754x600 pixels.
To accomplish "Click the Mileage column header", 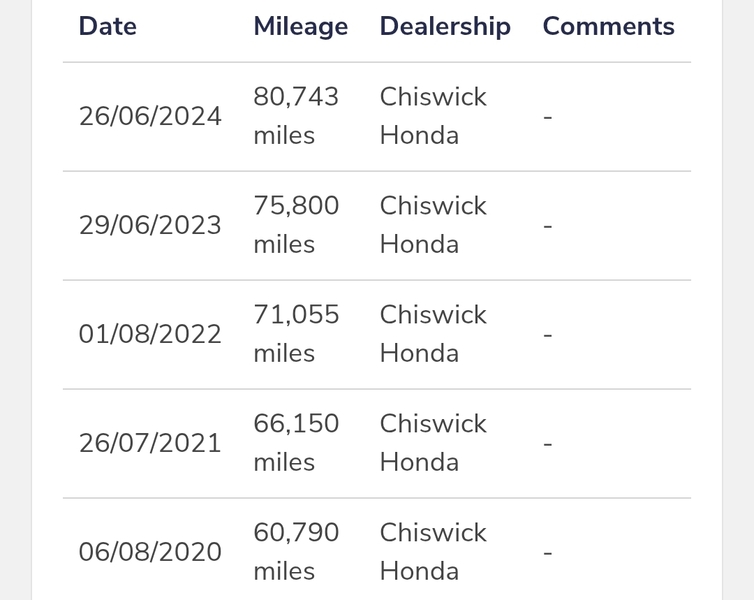I will (x=301, y=26).
